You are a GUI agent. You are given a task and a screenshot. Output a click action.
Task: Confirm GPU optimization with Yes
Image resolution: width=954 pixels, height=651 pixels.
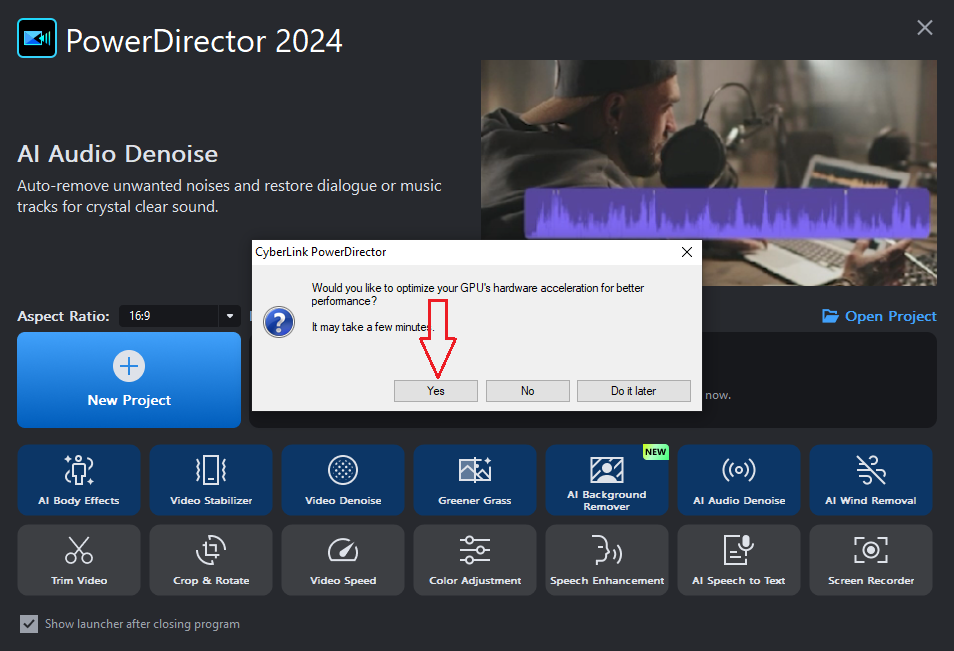click(436, 391)
